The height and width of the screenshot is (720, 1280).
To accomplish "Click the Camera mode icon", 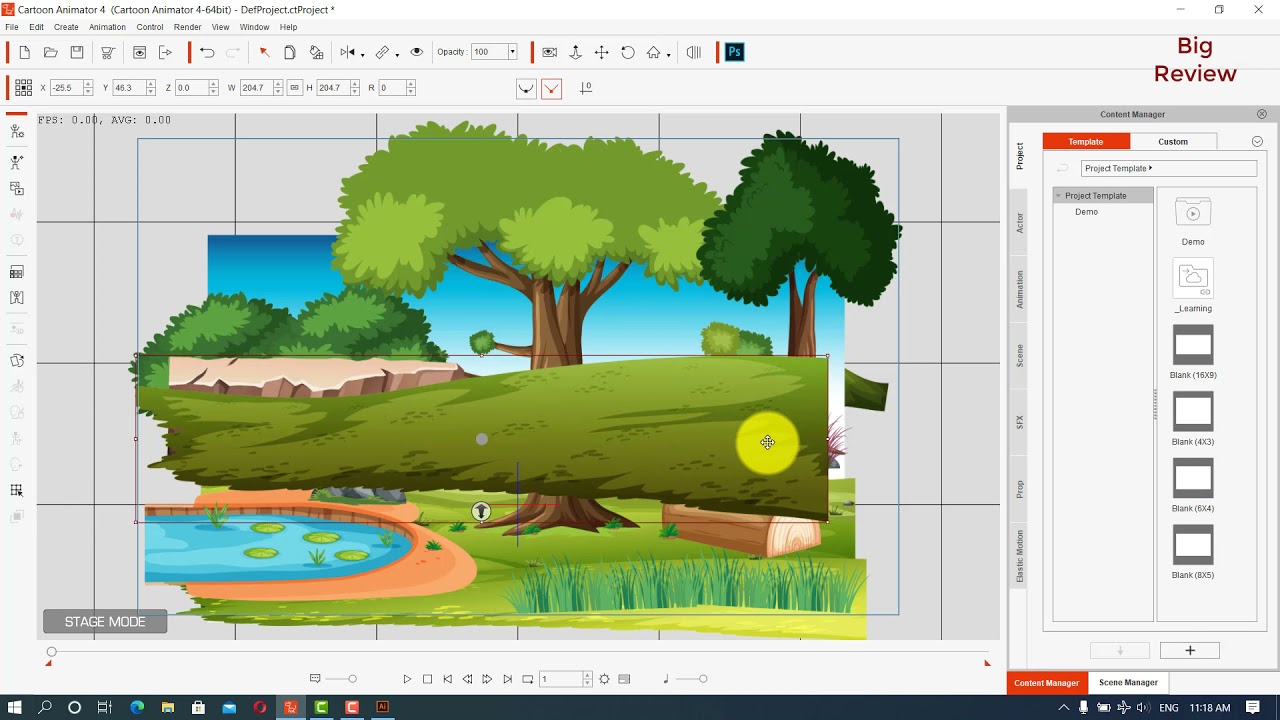I will (549, 52).
